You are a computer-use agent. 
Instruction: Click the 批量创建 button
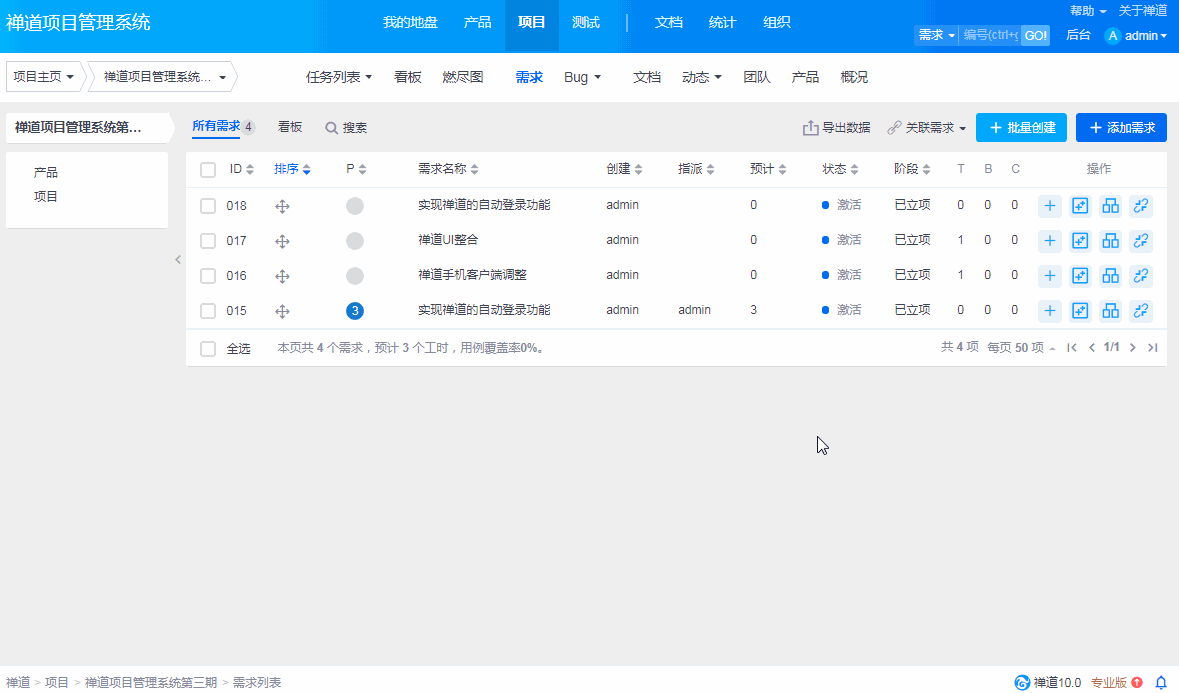[x=1021, y=128]
